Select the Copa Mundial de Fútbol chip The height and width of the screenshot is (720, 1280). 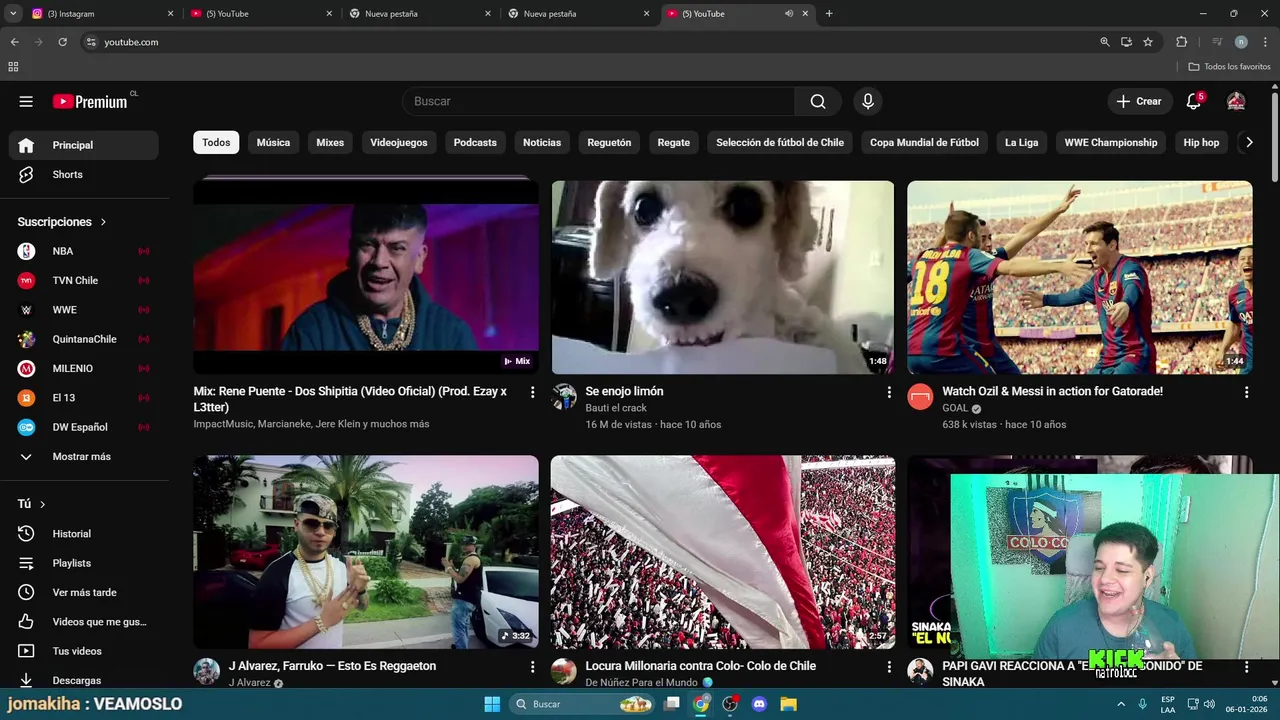click(924, 142)
